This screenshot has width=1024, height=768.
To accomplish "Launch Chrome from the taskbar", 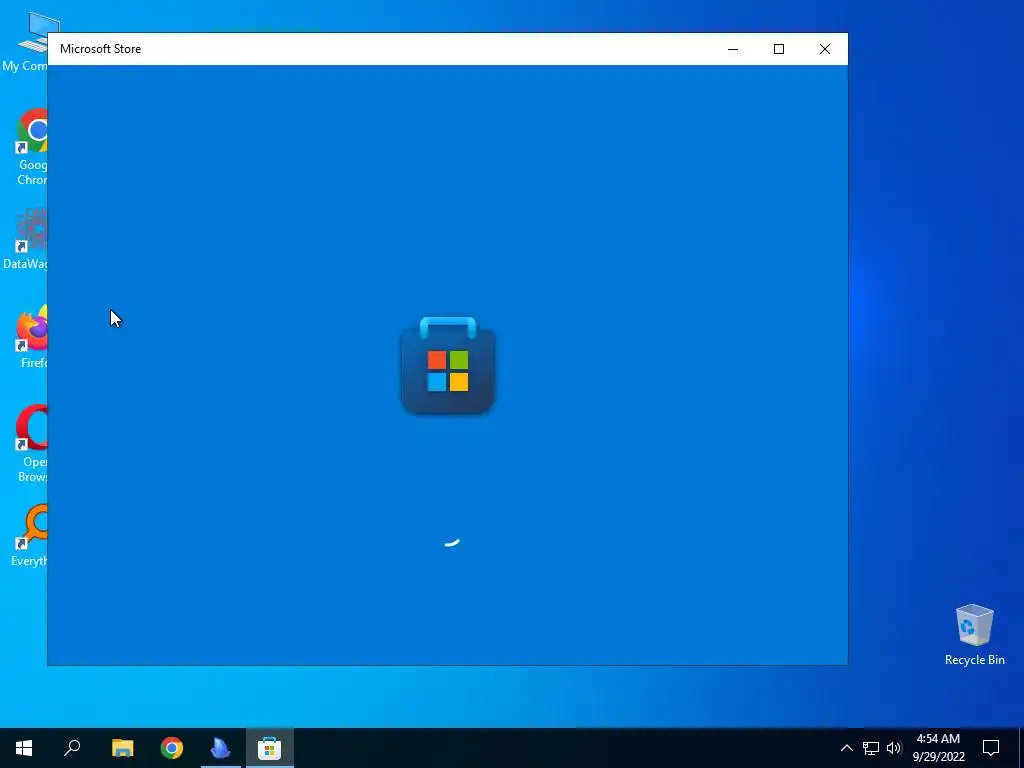I will (x=172, y=748).
